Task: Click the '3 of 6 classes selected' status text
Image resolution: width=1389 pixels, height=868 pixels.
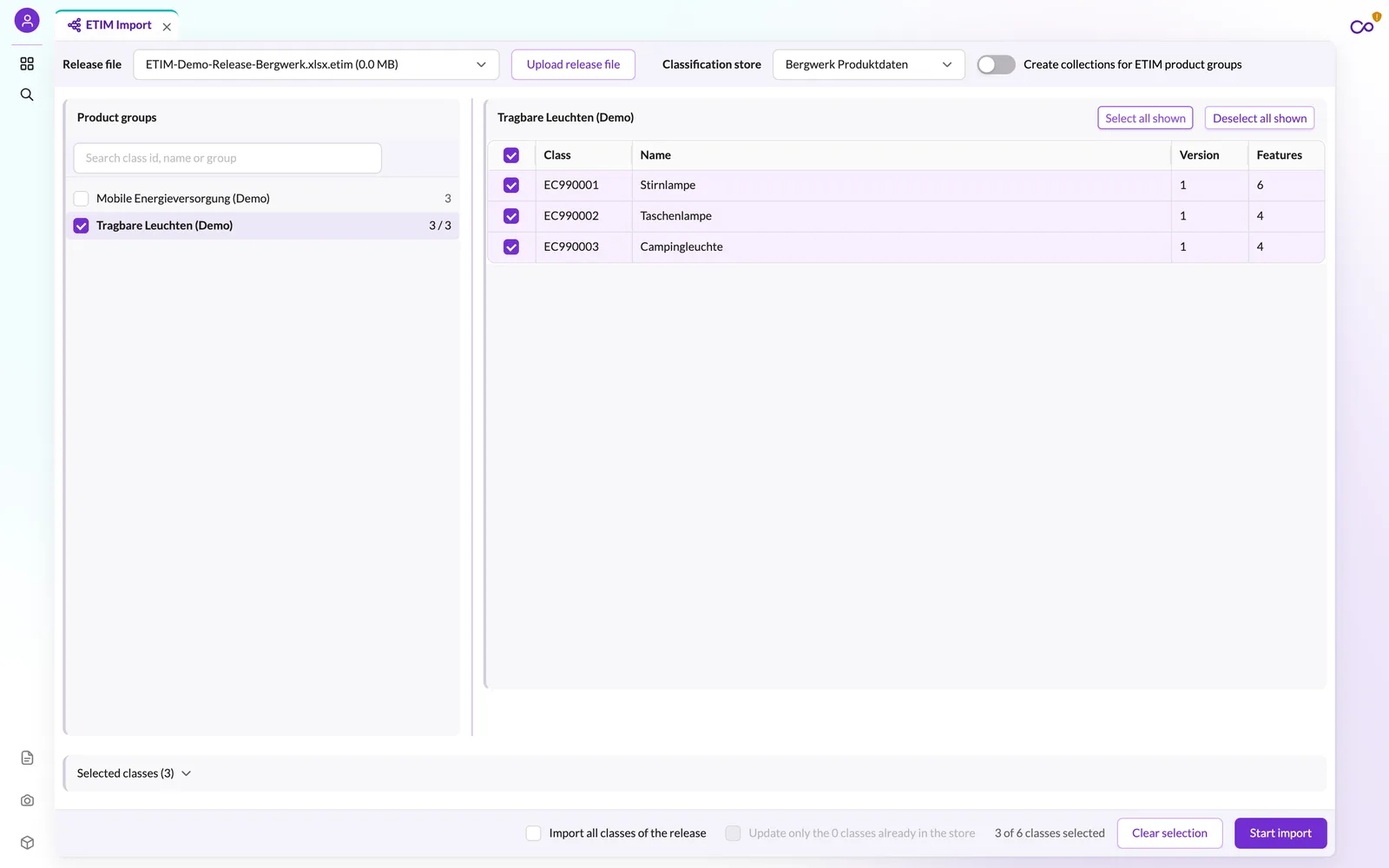Action: (x=1050, y=833)
